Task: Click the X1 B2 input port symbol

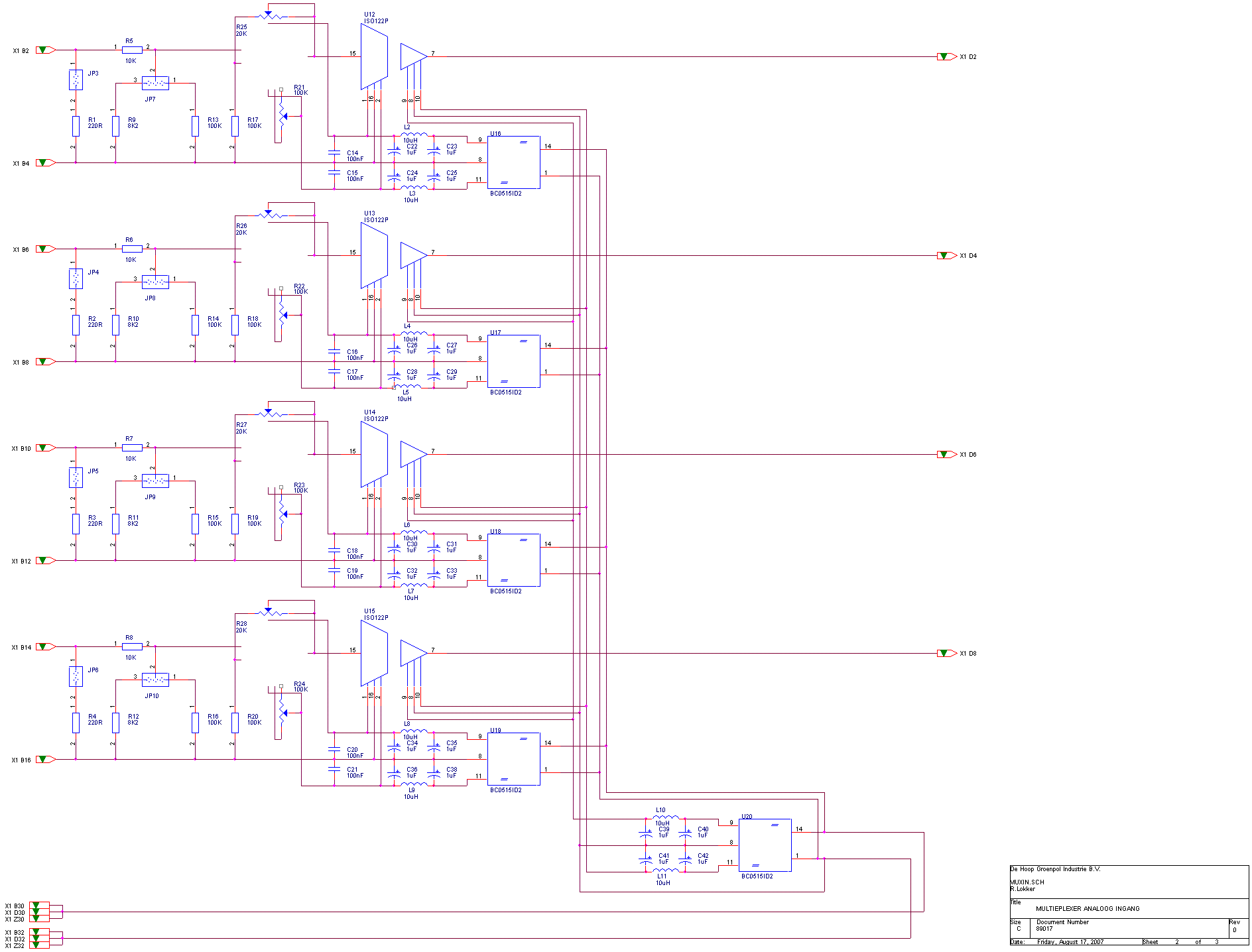Action: (x=44, y=50)
